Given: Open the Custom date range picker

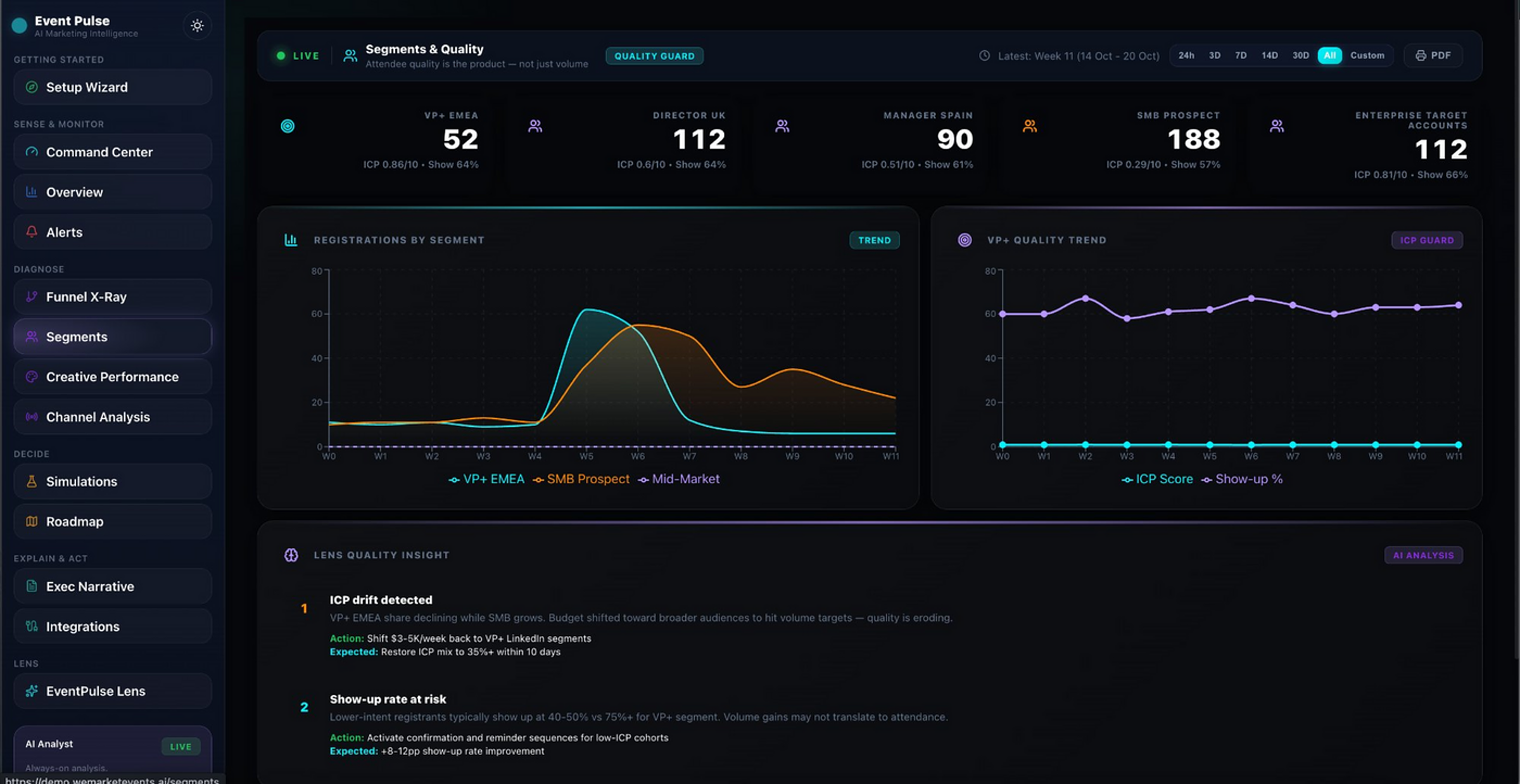Looking at the screenshot, I should pos(1367,56).
